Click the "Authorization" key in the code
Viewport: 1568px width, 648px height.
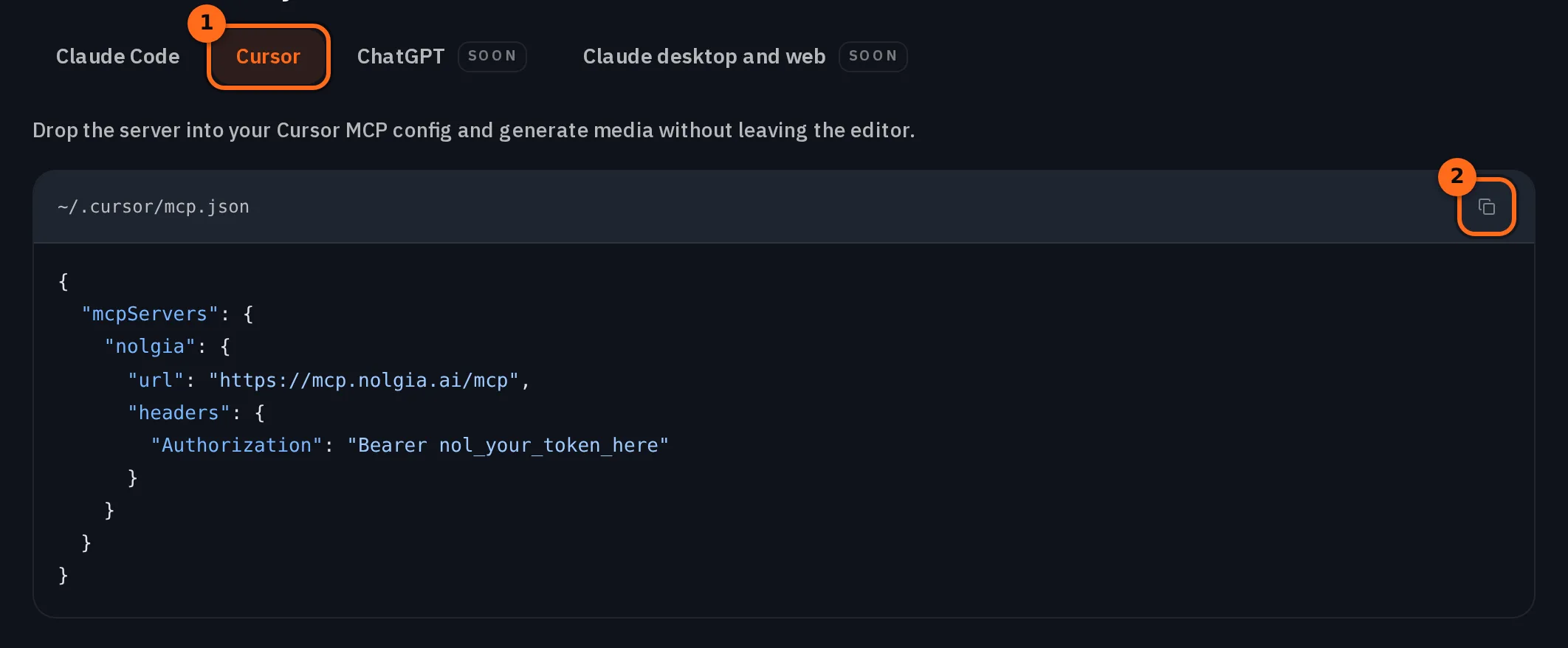click(x=237, y=446)
